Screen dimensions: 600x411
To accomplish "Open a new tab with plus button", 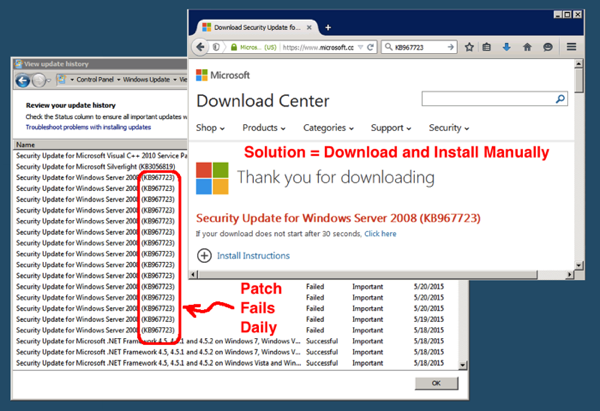I will pos(328,28).
